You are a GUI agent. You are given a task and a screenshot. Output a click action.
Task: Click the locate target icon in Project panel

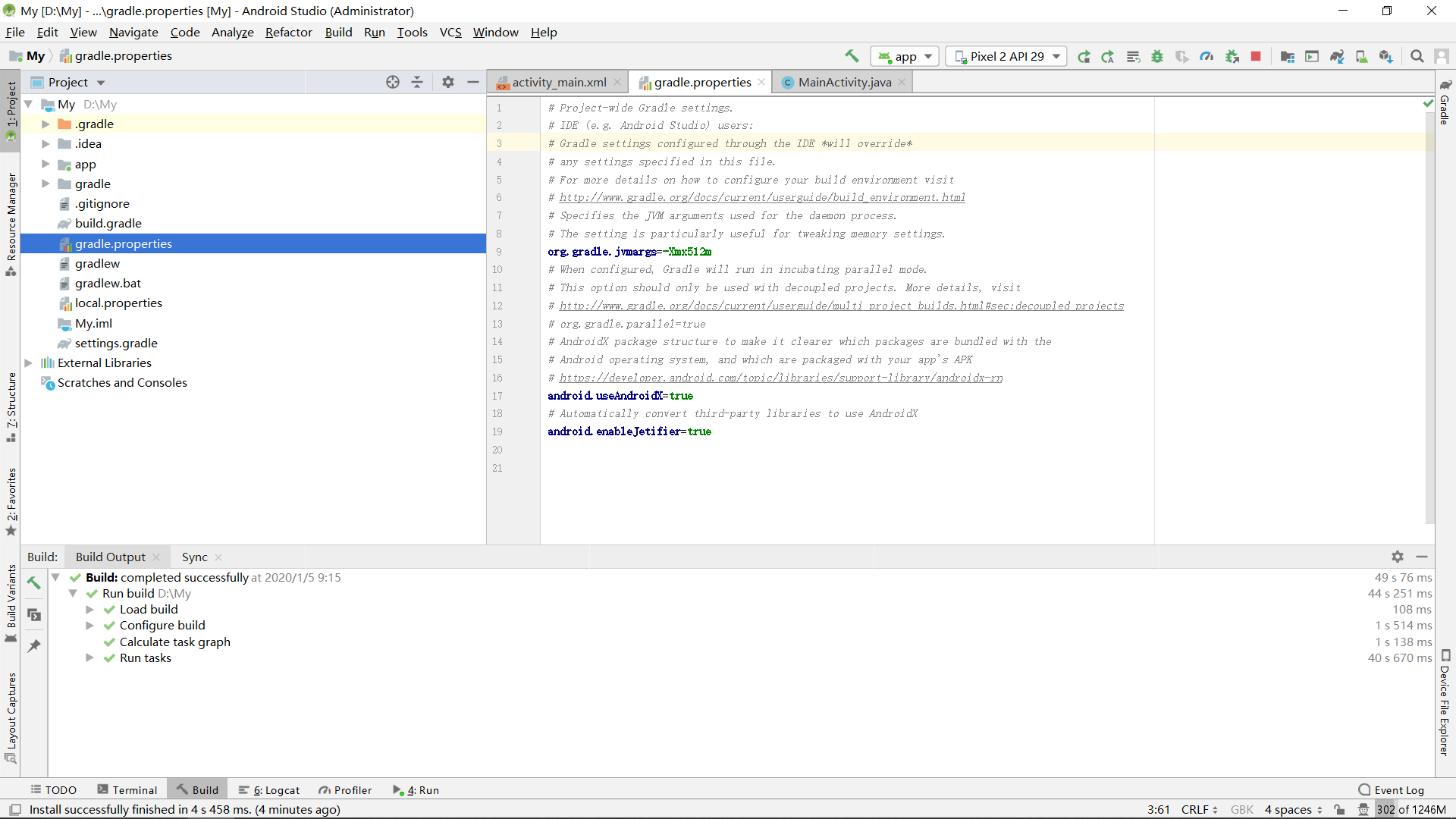coord(392,82)
